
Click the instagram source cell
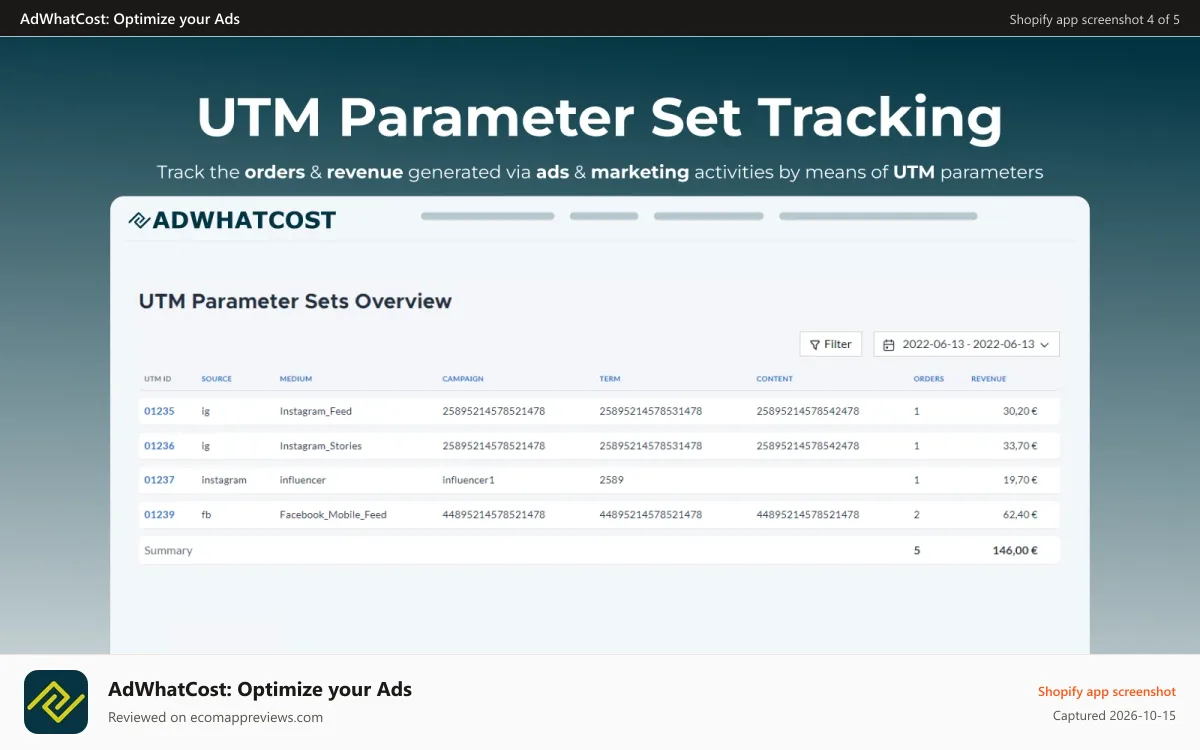[x=224, y=480]
